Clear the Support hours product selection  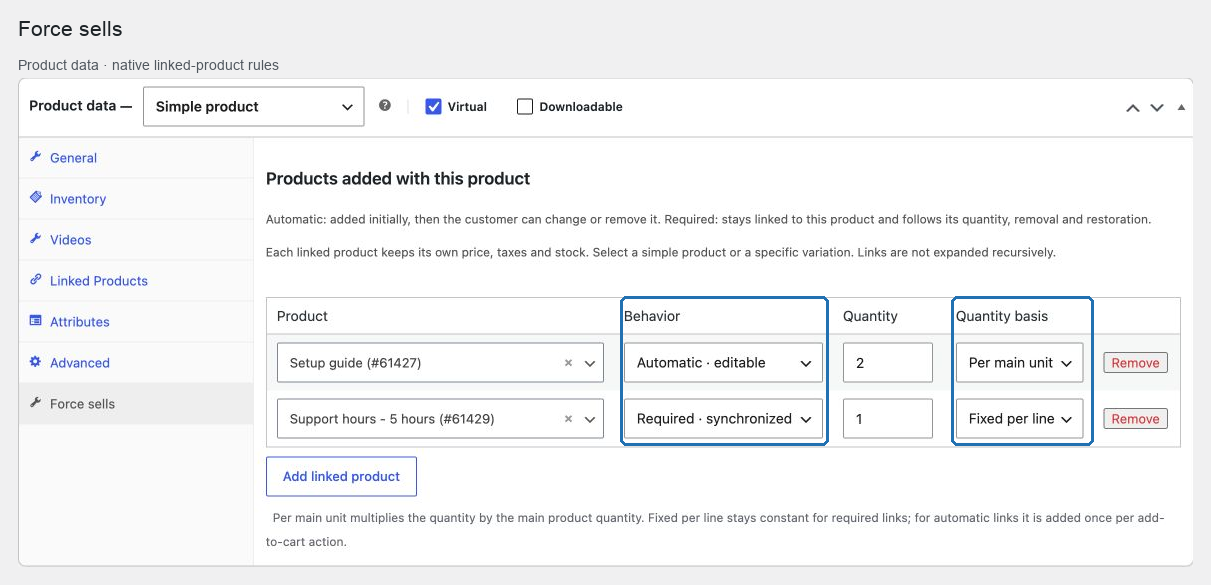point(568,419)
